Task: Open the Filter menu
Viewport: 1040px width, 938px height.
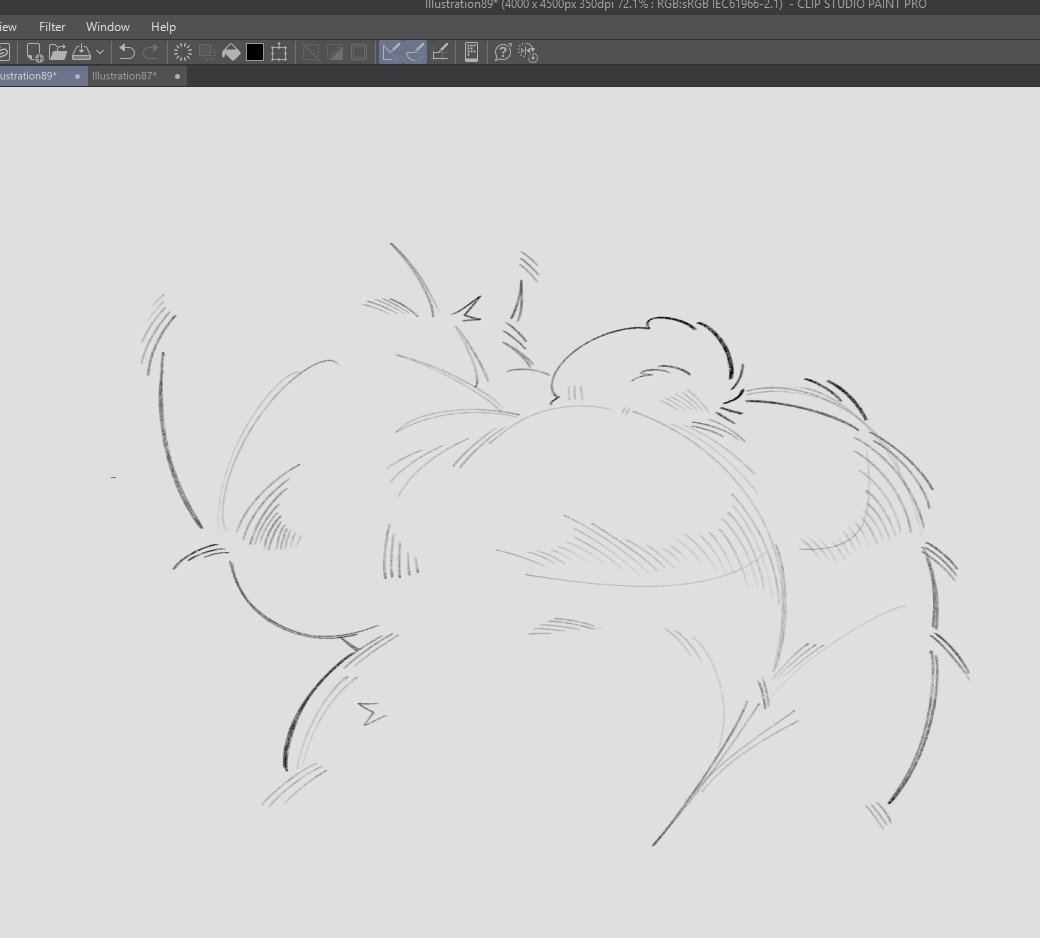Action: (52, 27)
